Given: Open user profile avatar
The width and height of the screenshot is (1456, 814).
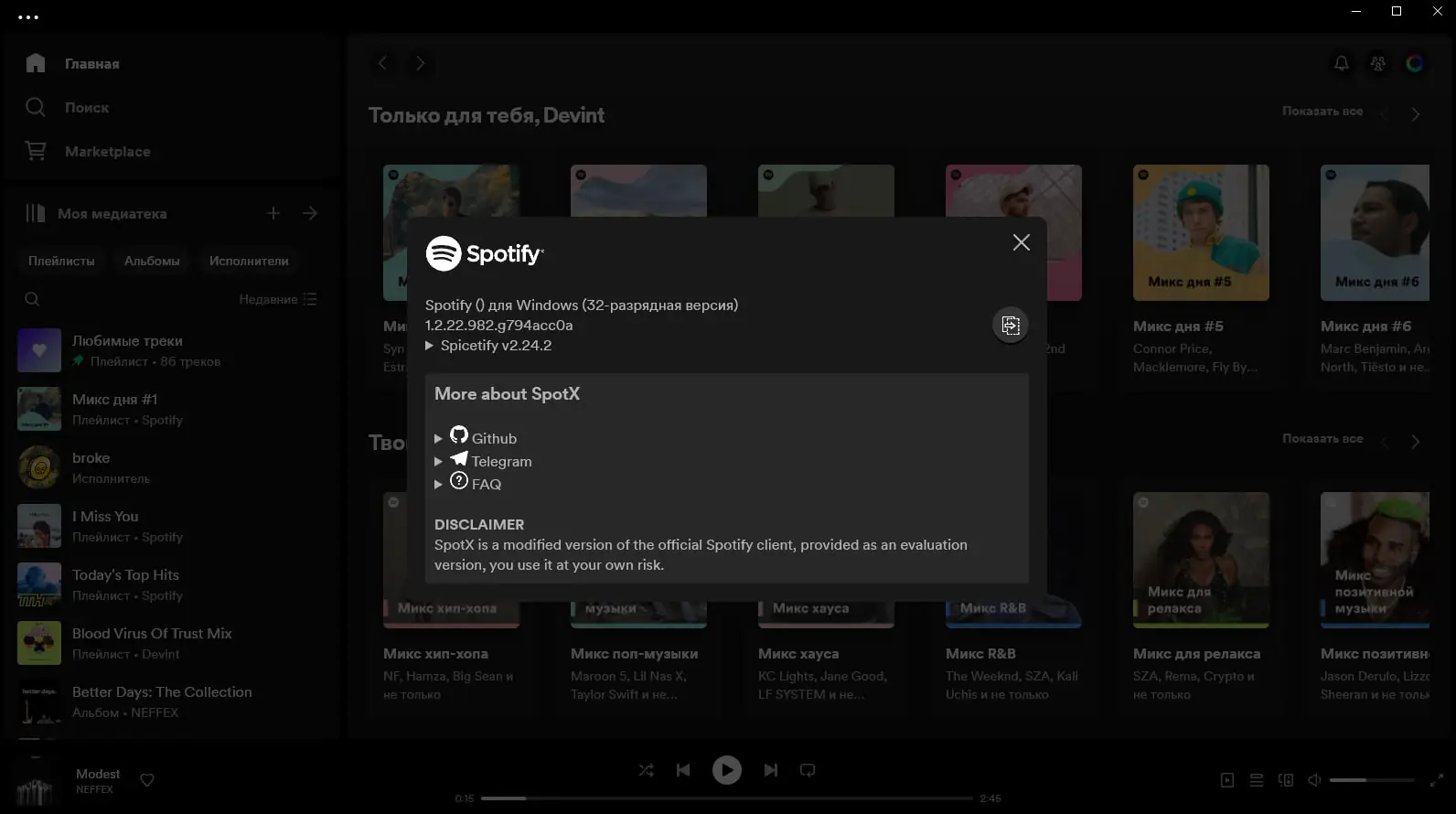Looking at the screenshot, I should click(1415, 63).
